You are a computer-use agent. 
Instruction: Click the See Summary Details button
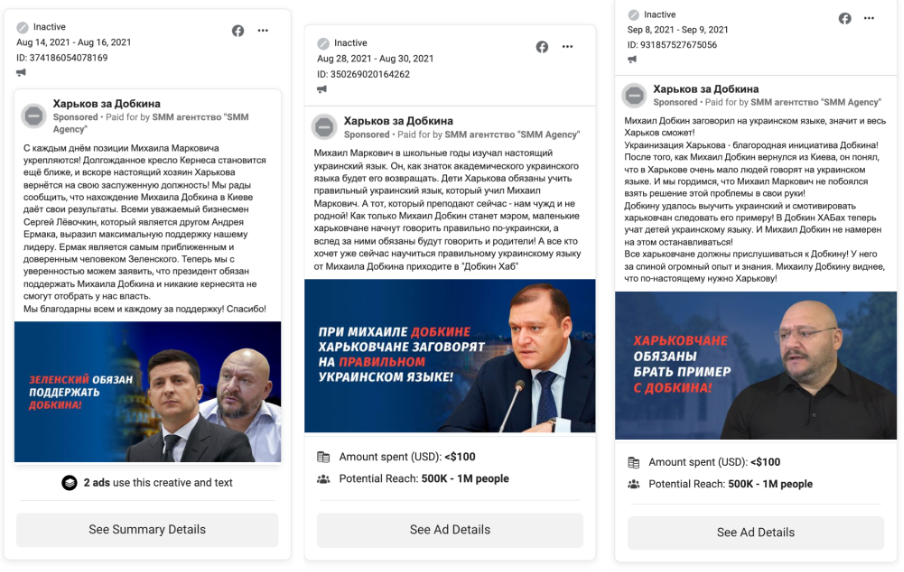[x=147, y=529]
